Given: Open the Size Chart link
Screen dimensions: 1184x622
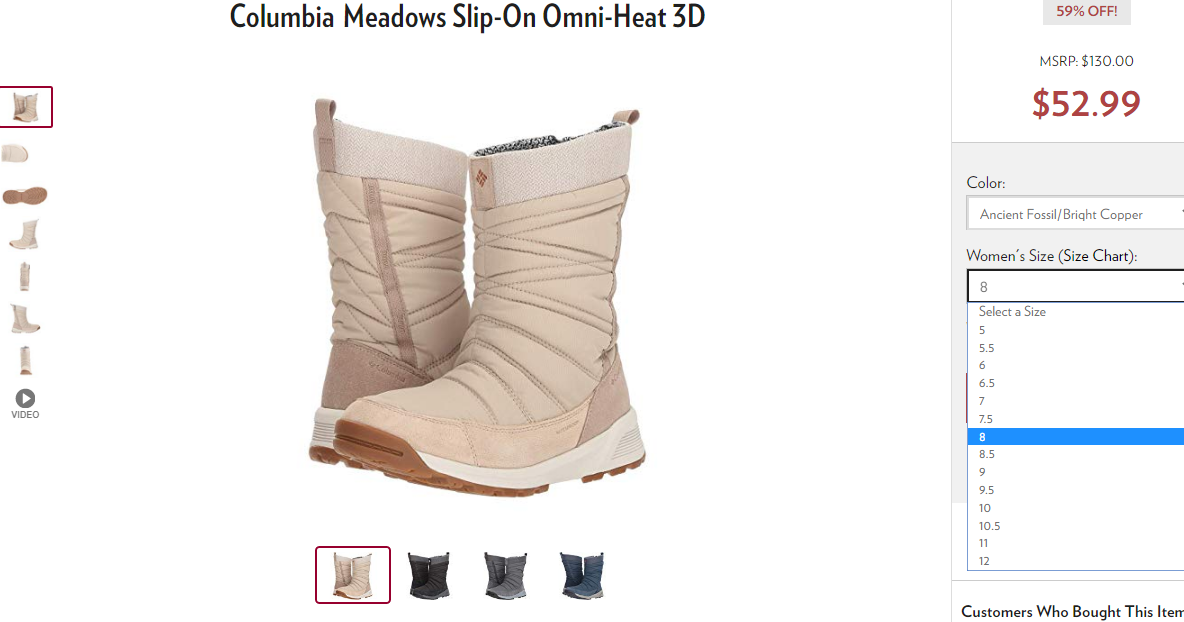Looking at the screenshot, I should click(x=1096, y=256).
